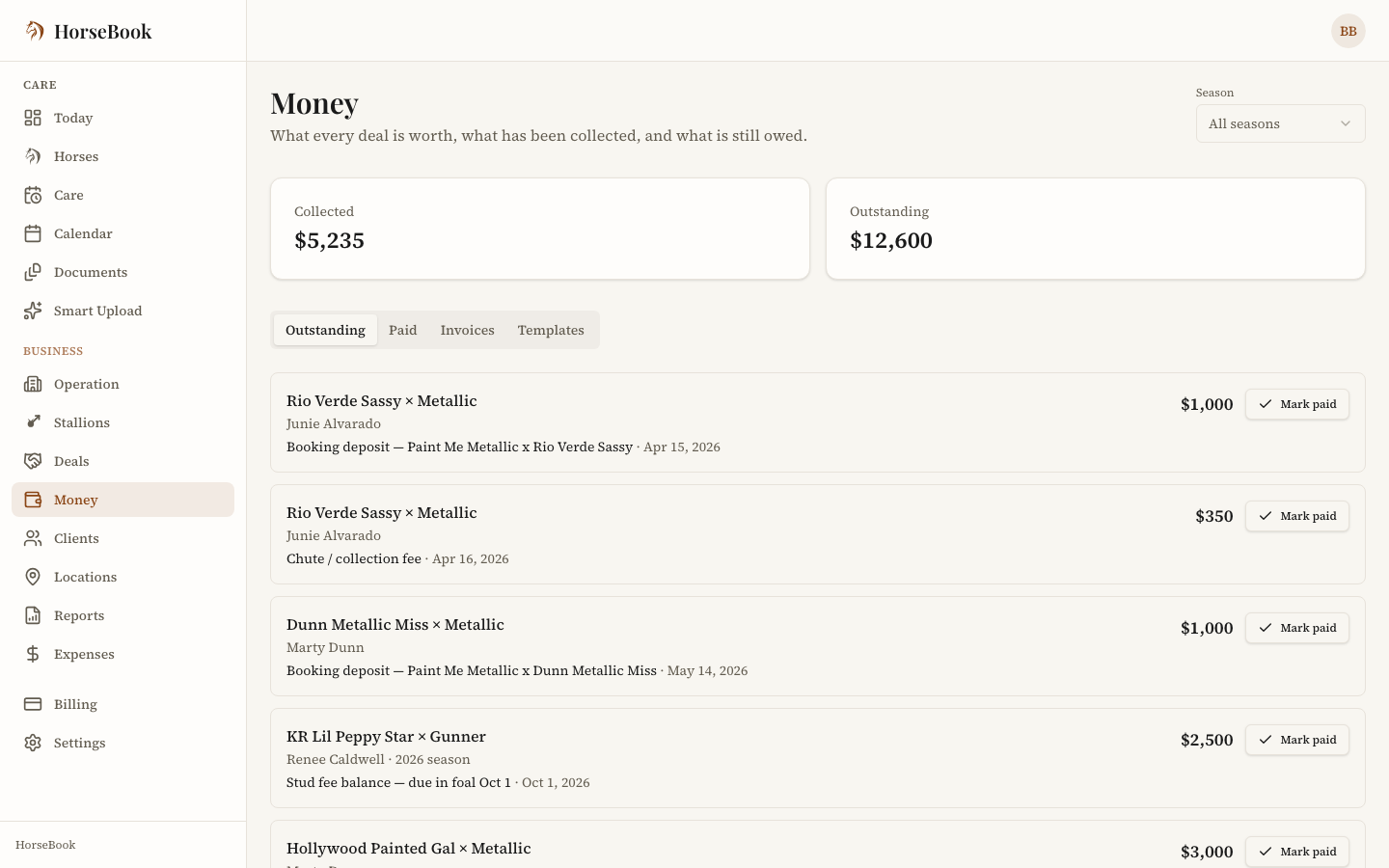The width and height of the screenshot is (1389, 868).
Task: Click the Expenses dollar icon
Action: (33, 654)
